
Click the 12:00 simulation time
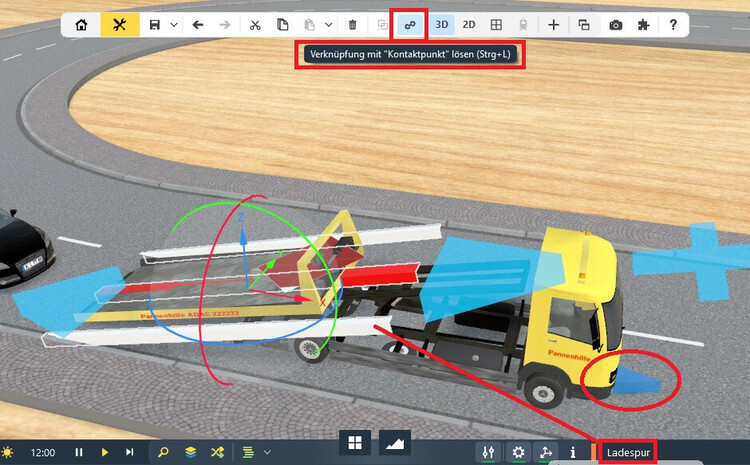(x=43, y=453)
